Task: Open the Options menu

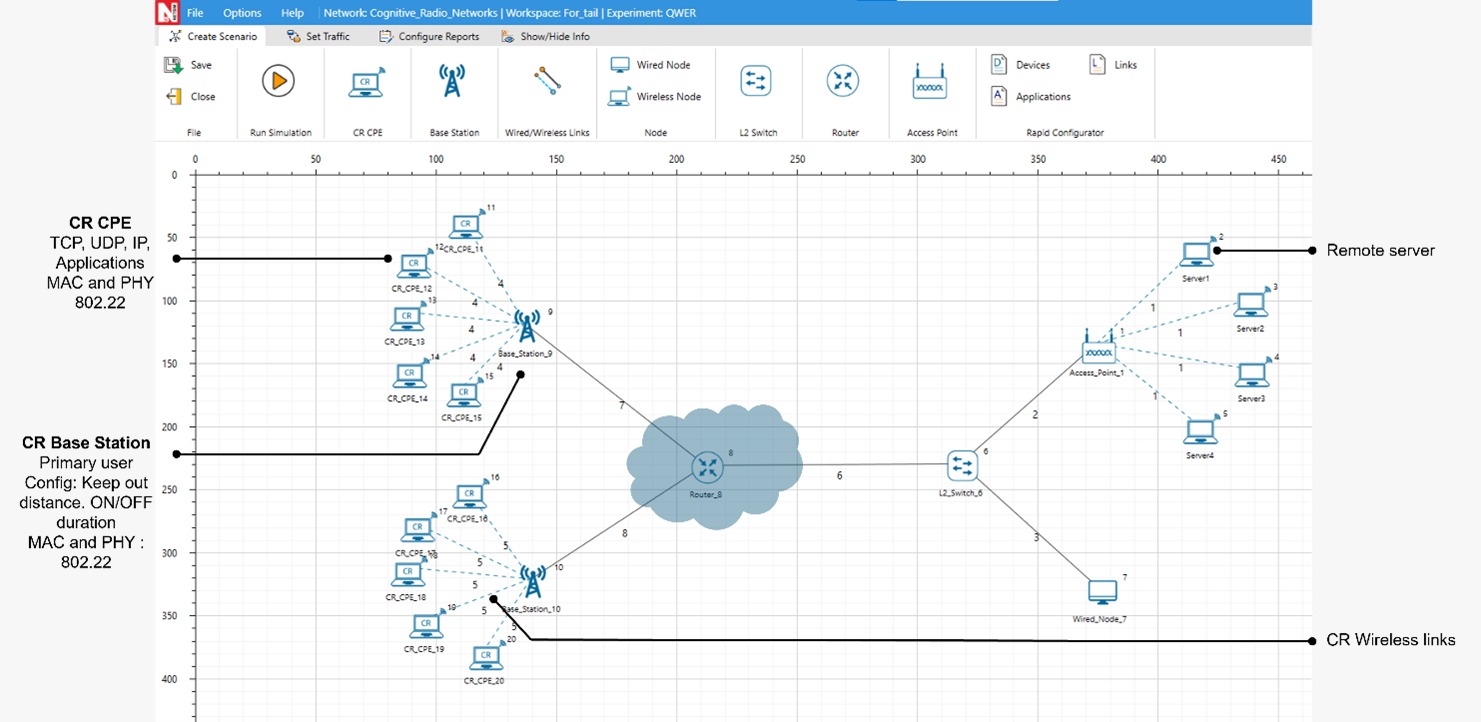Action: [242, 13]
